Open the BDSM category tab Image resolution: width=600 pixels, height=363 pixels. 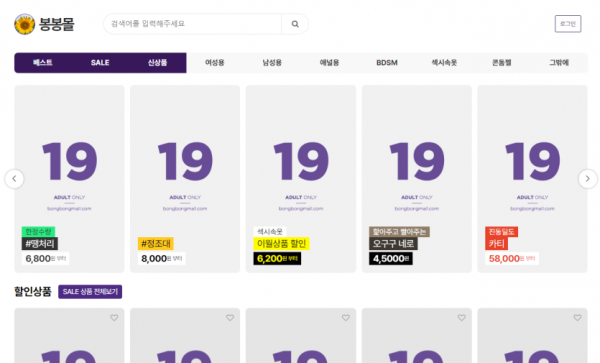point(387,63)
